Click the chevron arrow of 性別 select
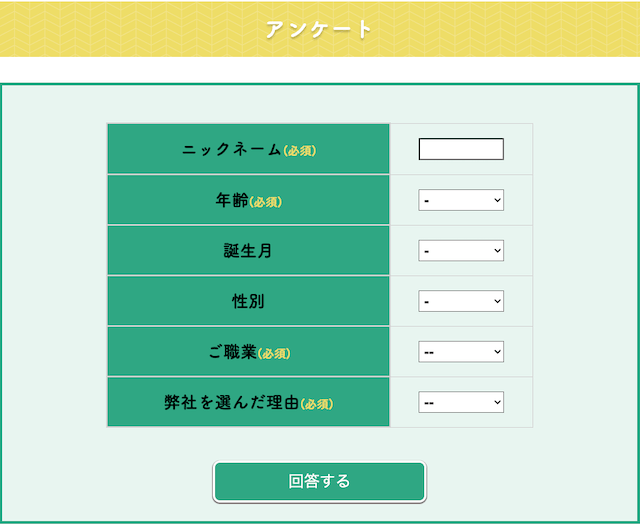This screenshot has height=526, width=640. click(x=497, y=301)
